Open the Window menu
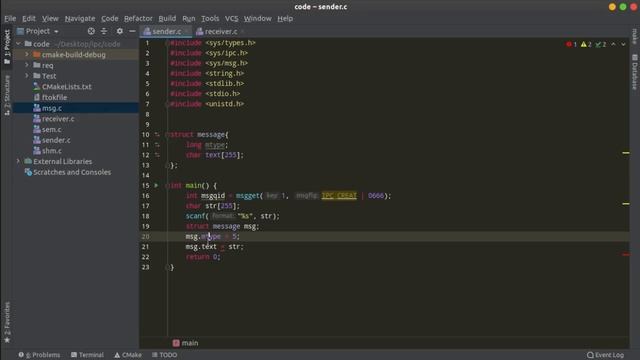 click(258, 18)
